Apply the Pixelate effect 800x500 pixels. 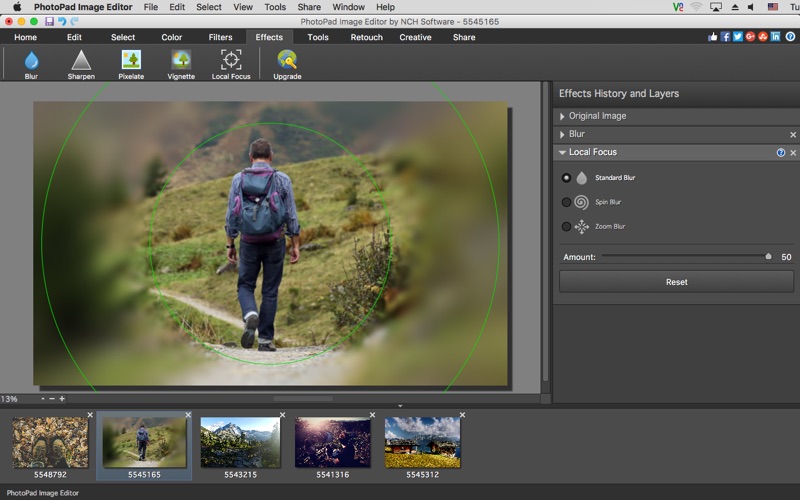point(131,63)
